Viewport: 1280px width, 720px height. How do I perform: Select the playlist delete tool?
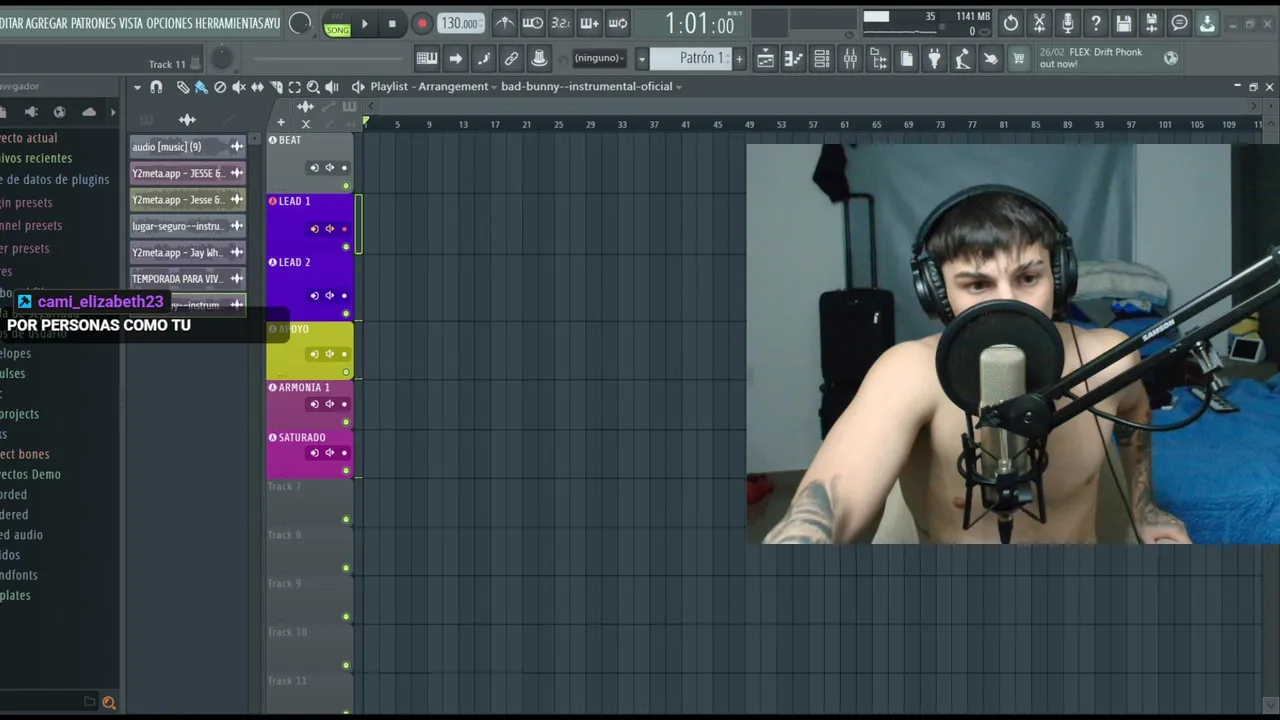220,87
